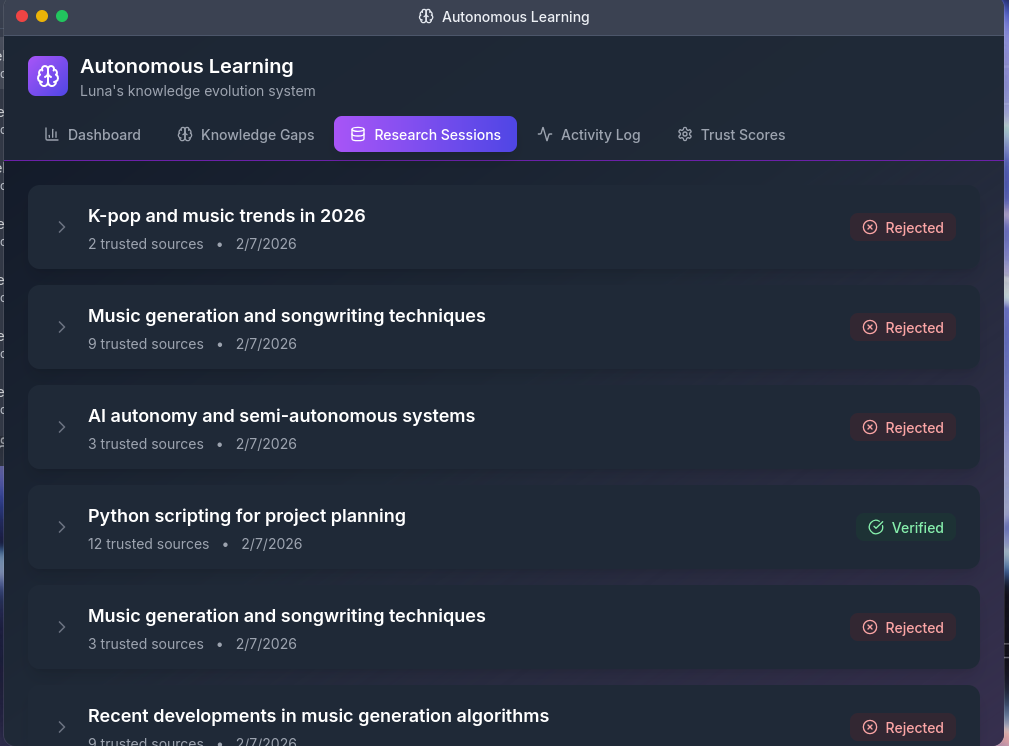Click Rejected badge on Recent developments session
1009x746 pixels.
pyautogui.click(x=903, y=727)
